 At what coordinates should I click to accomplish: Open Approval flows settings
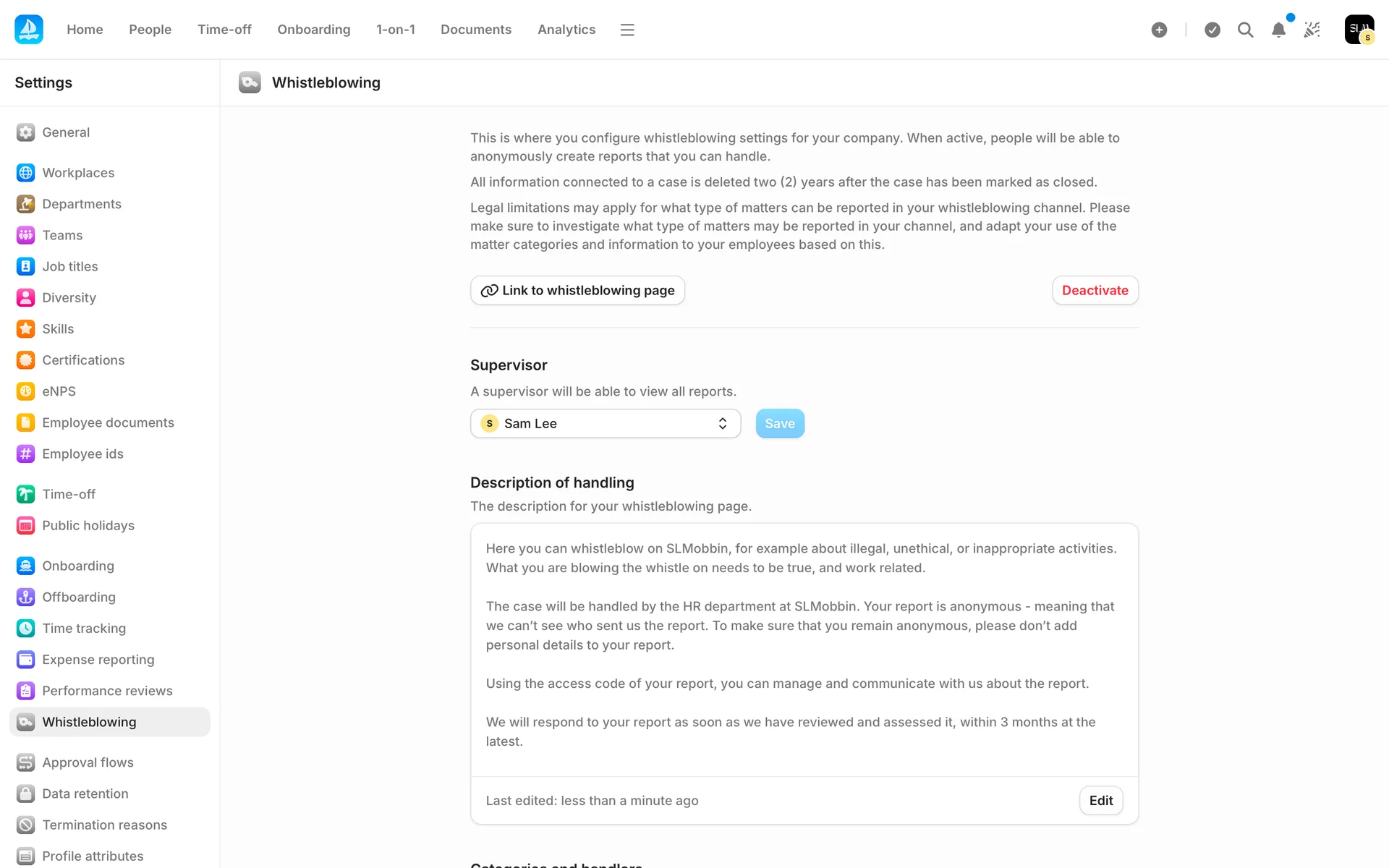(x=88, y=762)
